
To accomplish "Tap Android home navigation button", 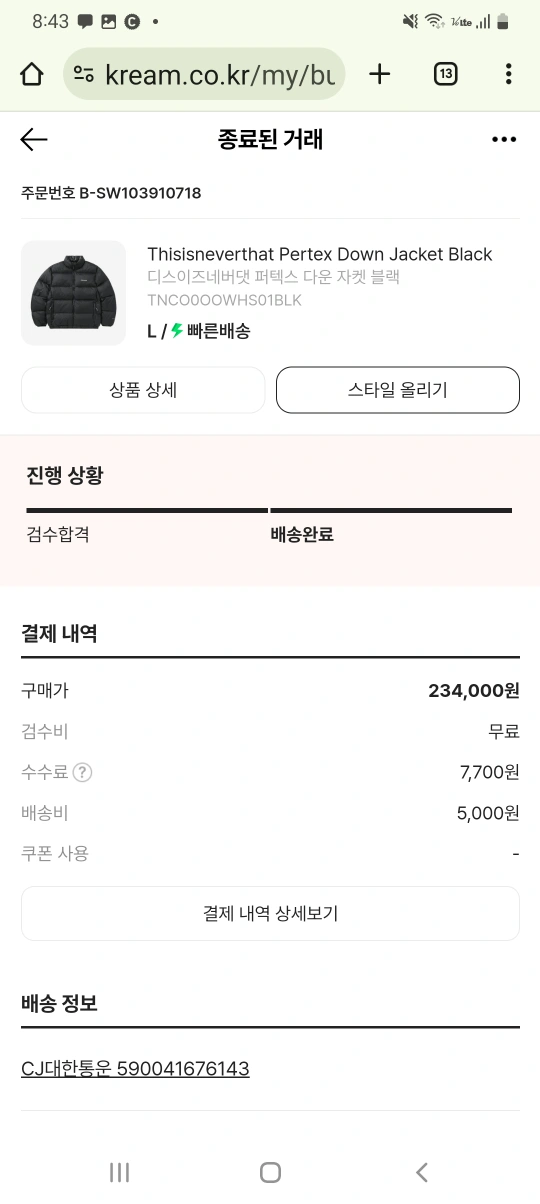I will pos(270,1172).
